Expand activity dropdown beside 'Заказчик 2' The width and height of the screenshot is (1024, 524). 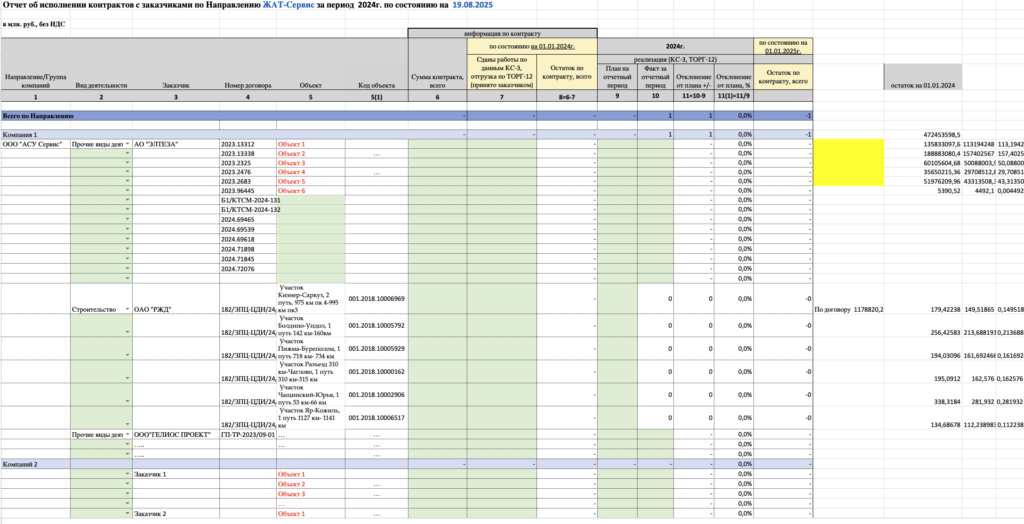[x=127, y=513]
